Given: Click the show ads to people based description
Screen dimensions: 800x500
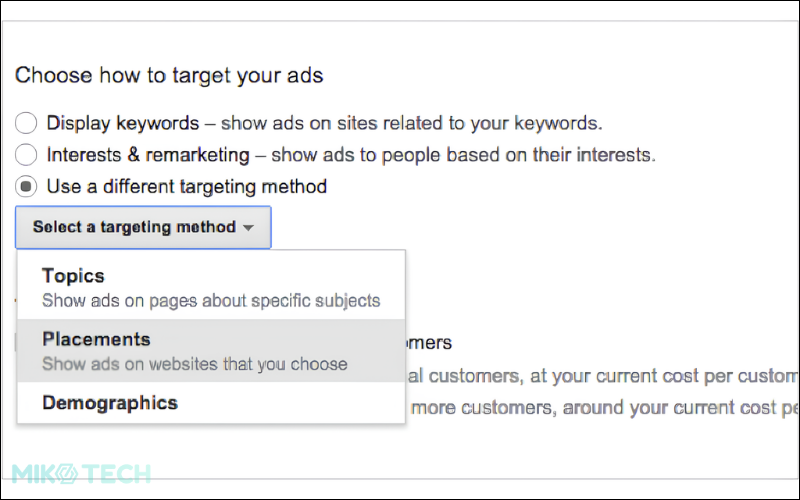Looking at the screenshot, I should pos(463,155).
